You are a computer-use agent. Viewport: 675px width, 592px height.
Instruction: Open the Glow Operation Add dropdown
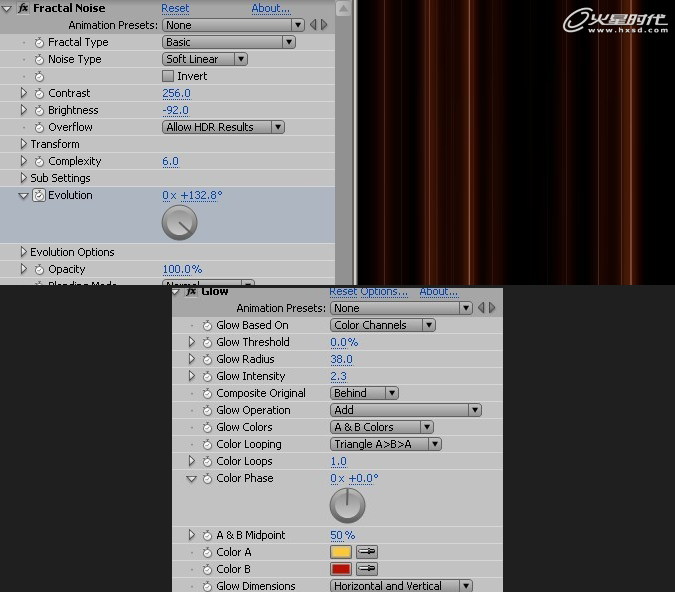pyautogui.click(x=406, y=410)
